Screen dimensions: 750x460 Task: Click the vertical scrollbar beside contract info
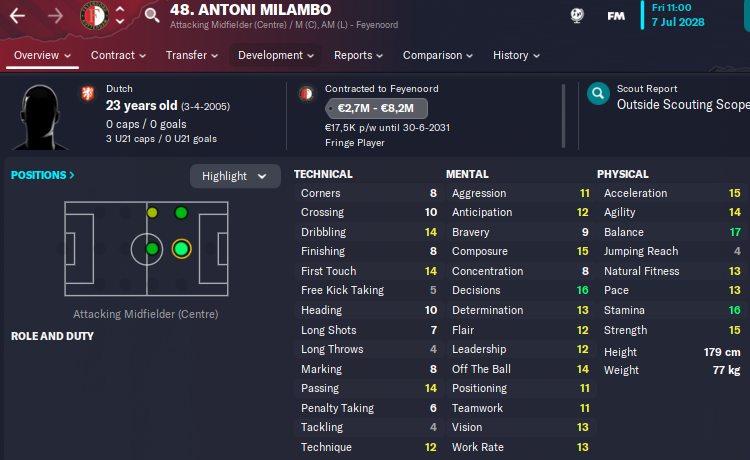click(563, 116)
